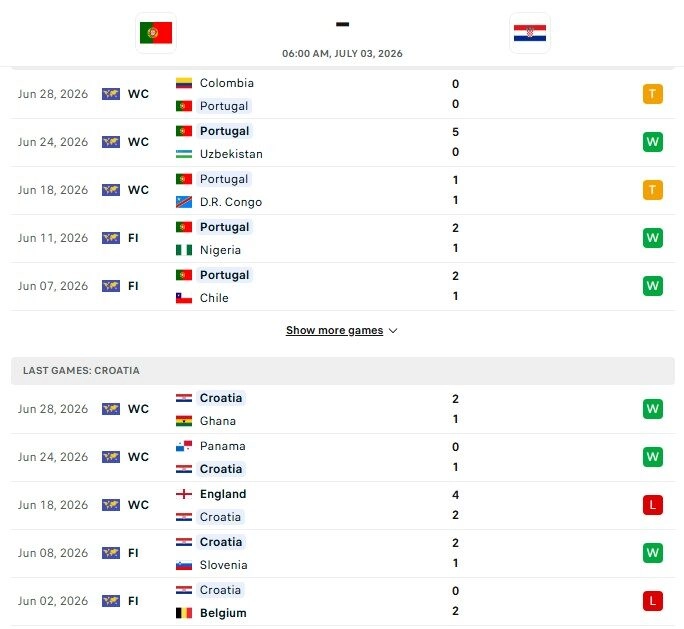Click the L badge for England vs Croatia
Image resolution: width=684 pixels, height=629 pixels.
[x=653, y=505]
